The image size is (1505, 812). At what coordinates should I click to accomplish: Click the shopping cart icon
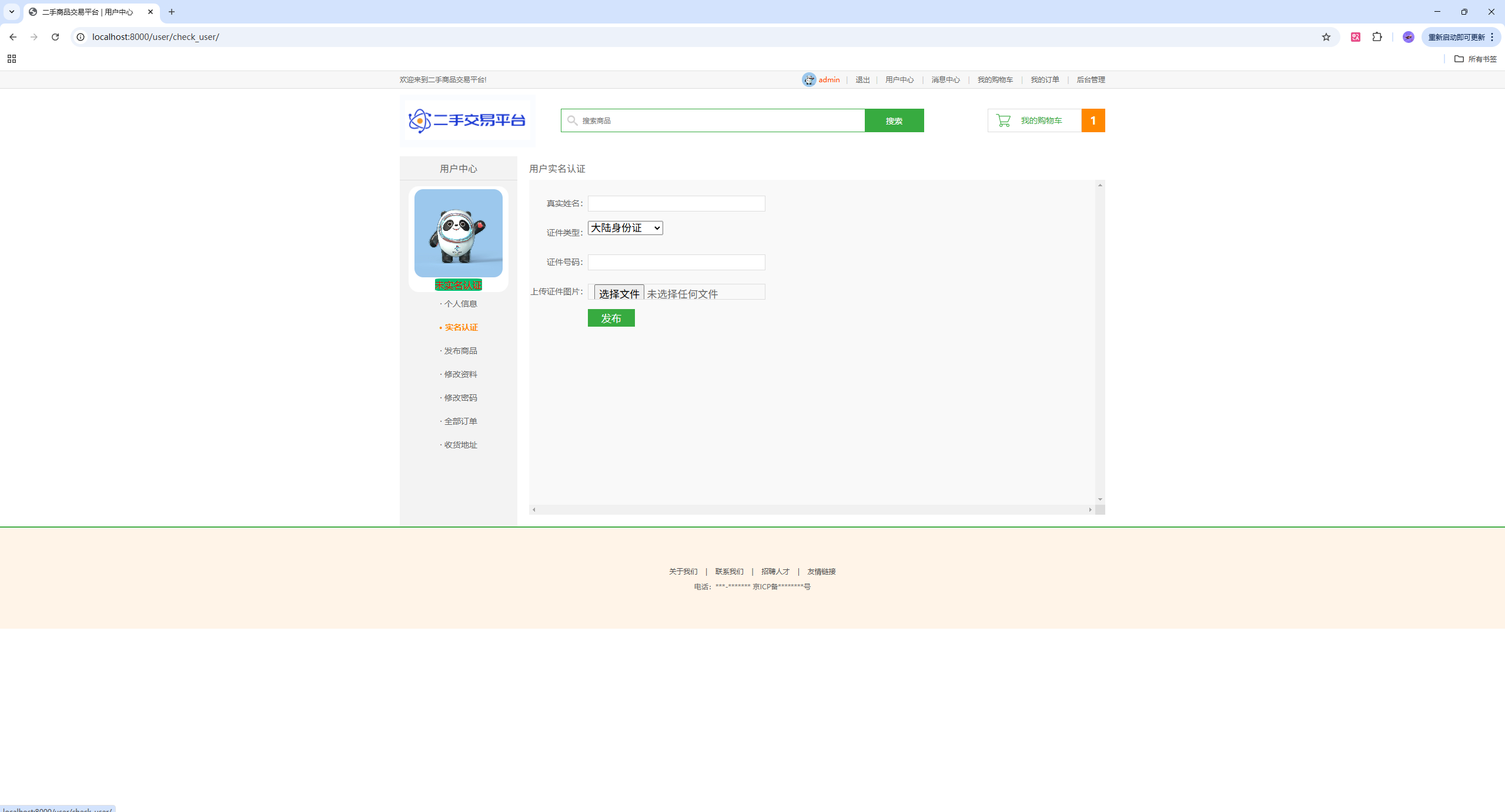tap(1004, 120)
